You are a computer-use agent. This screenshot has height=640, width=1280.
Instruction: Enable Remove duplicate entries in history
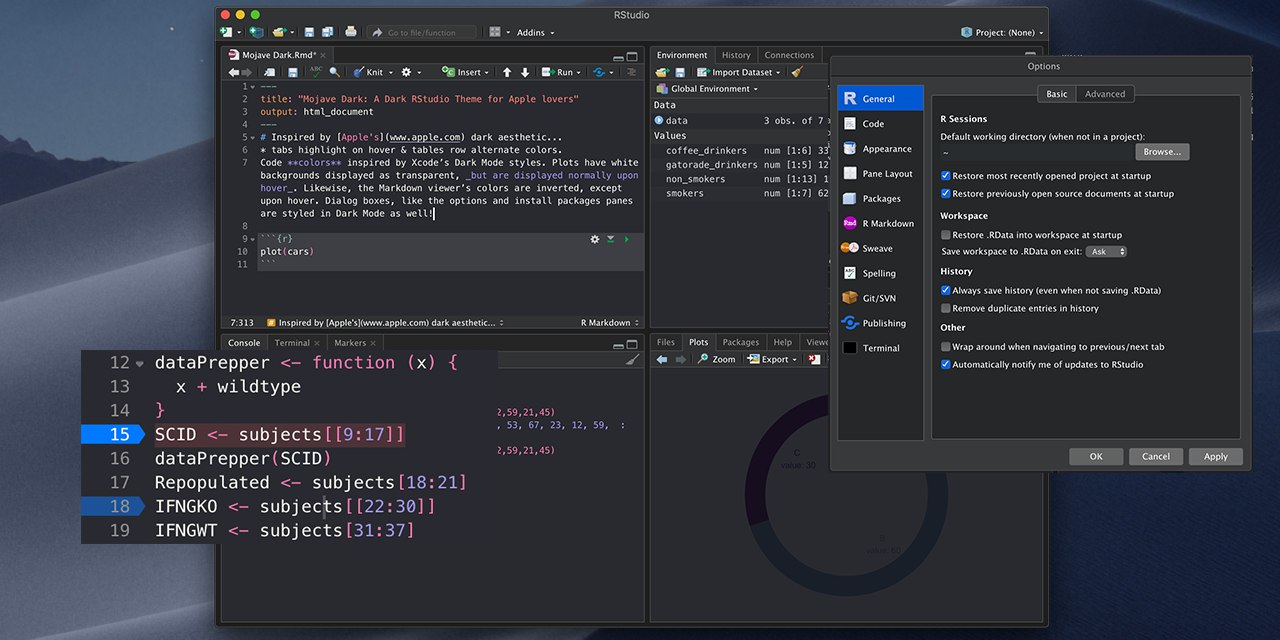(x=946, y=309)
